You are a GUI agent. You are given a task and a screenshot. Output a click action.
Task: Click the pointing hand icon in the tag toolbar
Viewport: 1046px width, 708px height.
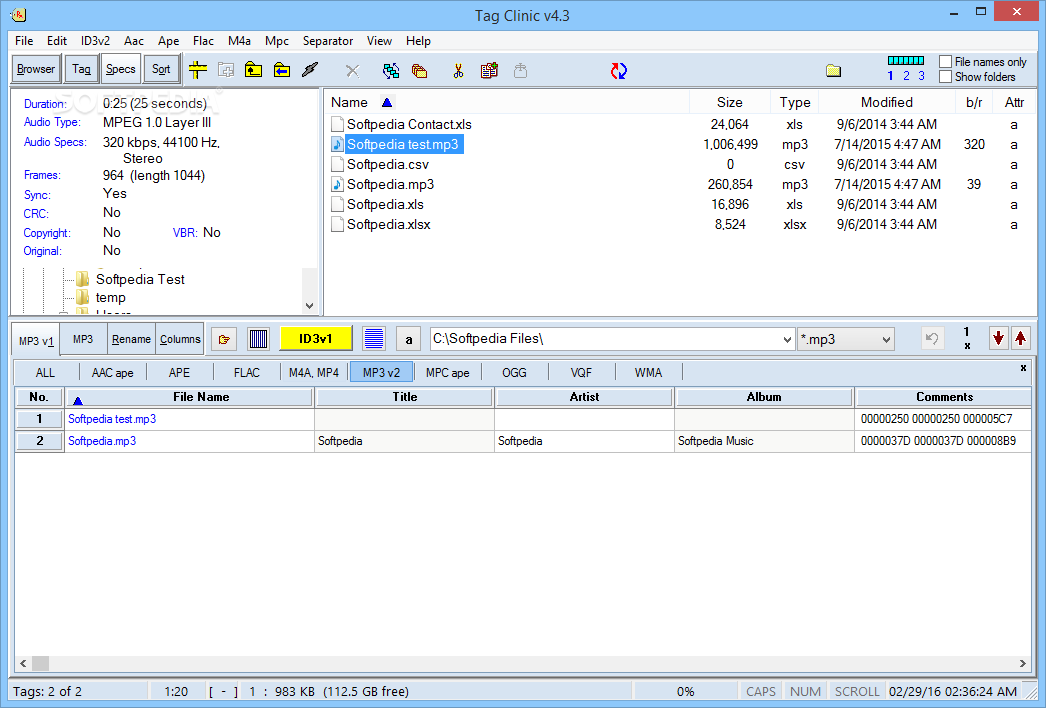pyautogui.click(x=224, y=339)
